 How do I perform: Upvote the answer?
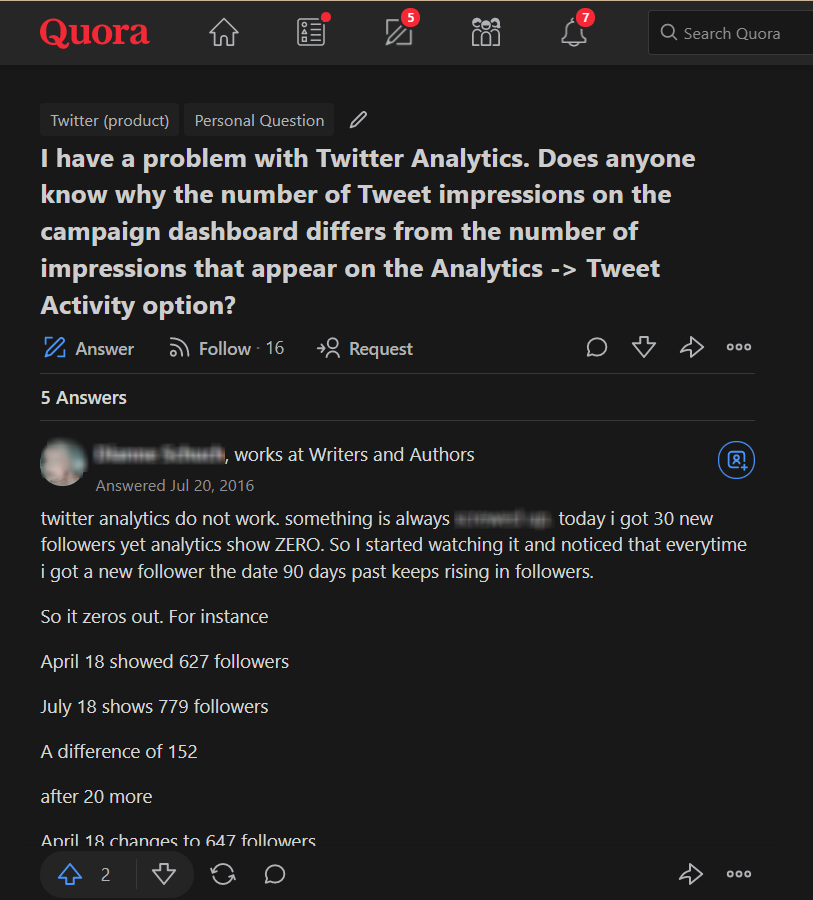pos(70,875)
